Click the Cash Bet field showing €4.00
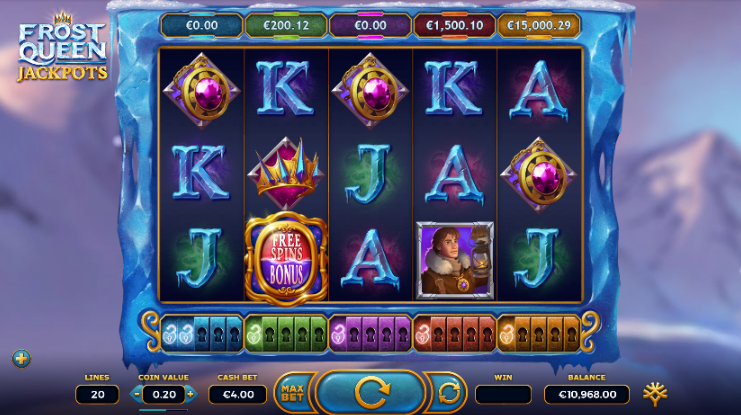741x415 pixels. pos(238,394)
